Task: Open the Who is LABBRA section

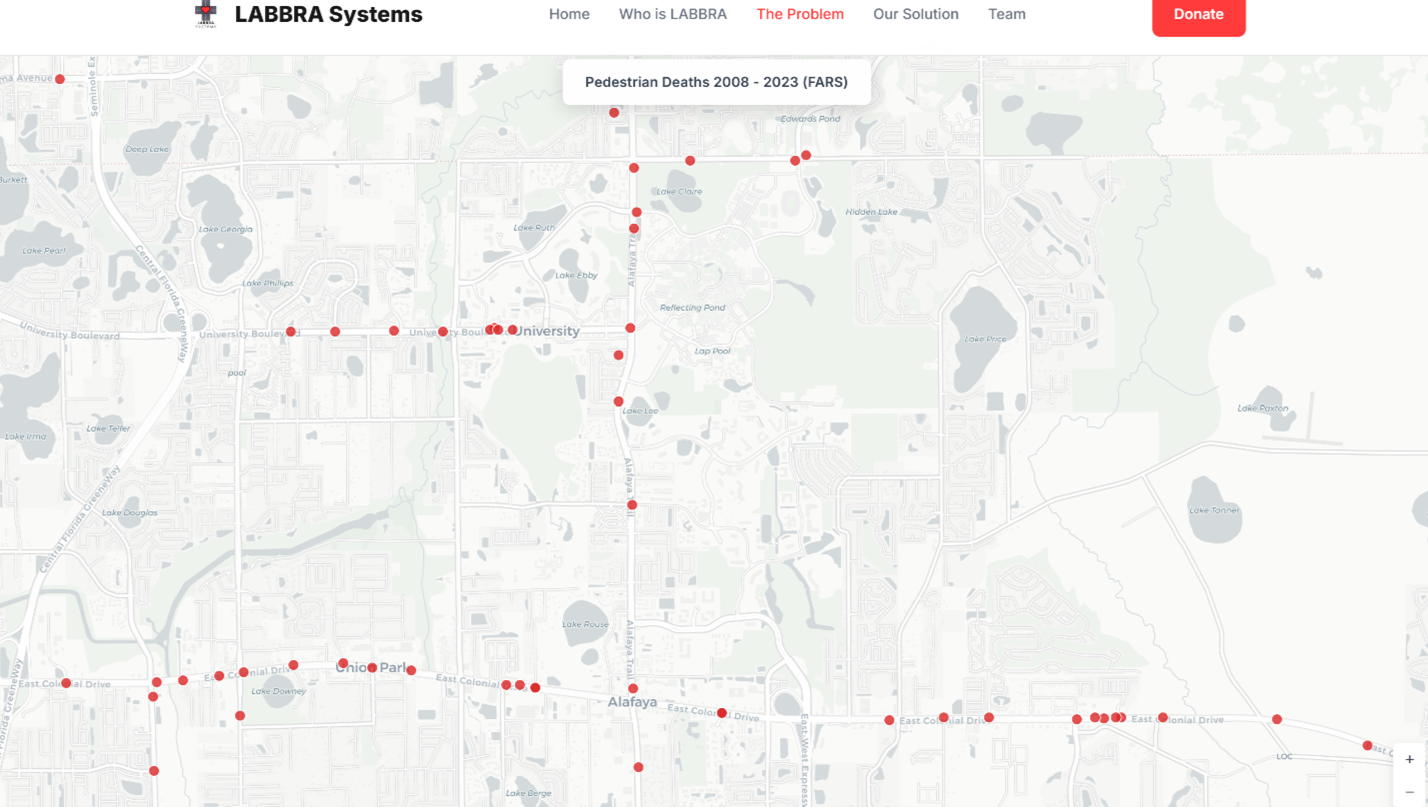Action: click(672, 14)
